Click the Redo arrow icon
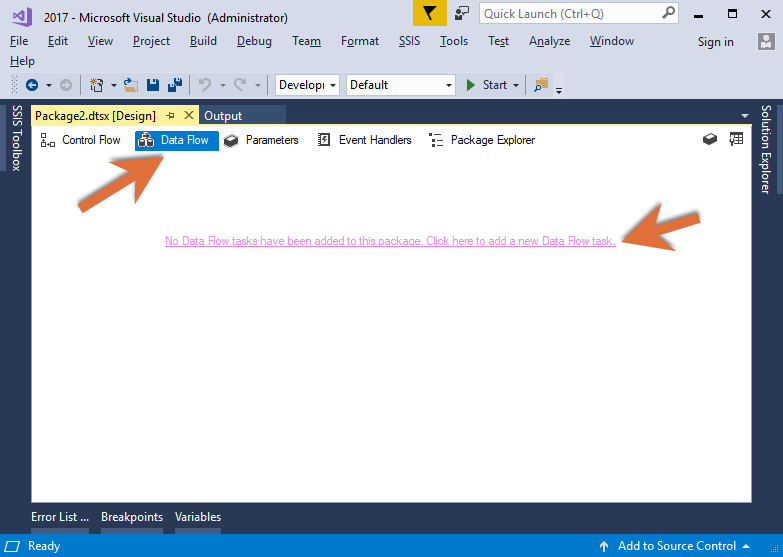 click(x=240, y=85)
